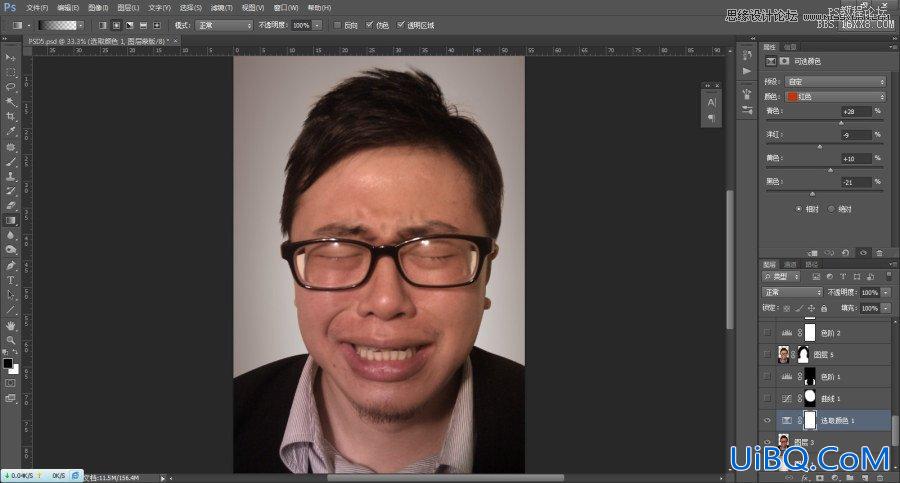Select the Relative radio button

pyautogui.click(x=798, y=209)
